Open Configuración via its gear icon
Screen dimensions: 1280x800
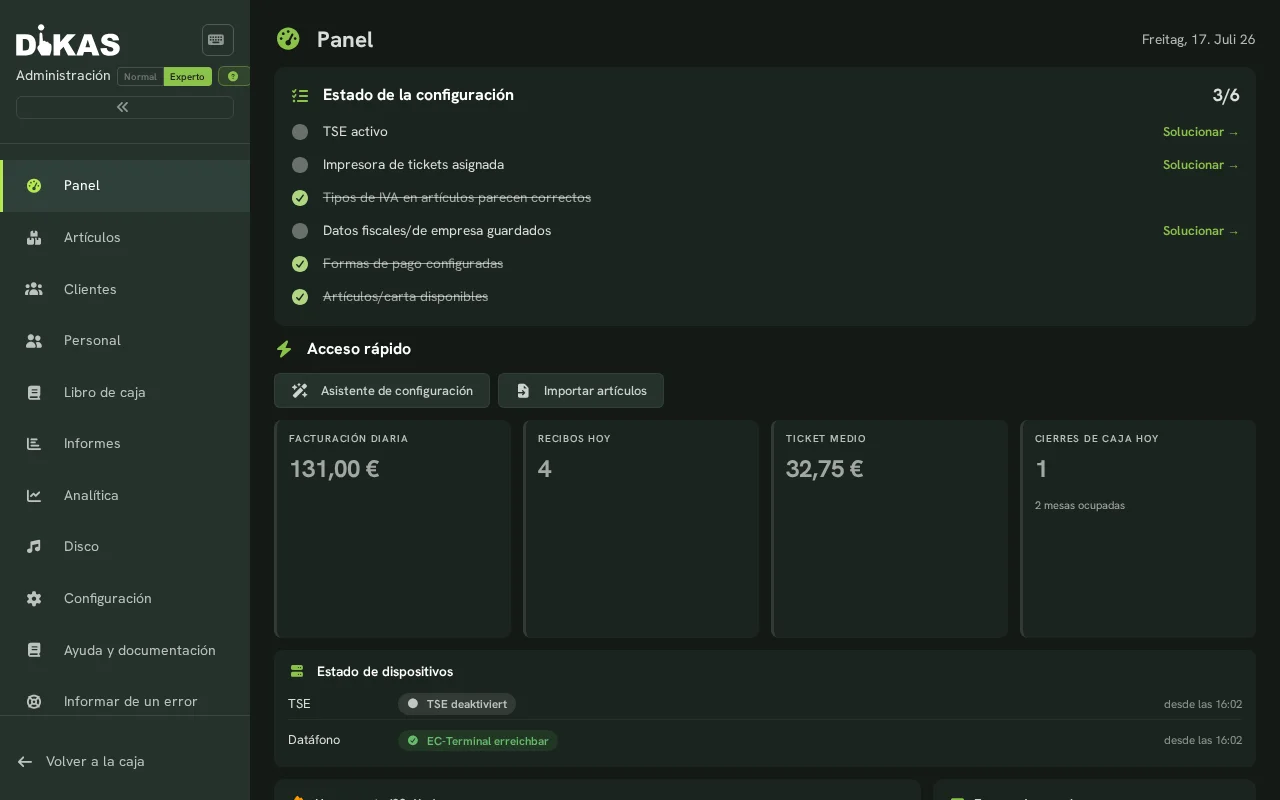[34, 599]
